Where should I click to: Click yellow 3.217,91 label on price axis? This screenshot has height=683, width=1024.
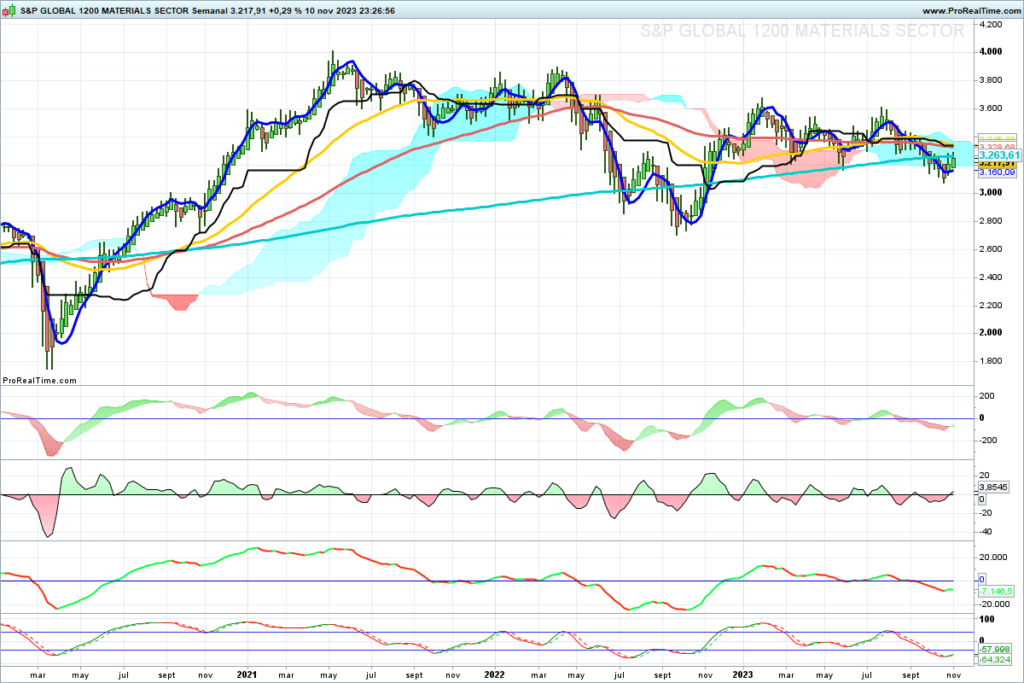997,164
